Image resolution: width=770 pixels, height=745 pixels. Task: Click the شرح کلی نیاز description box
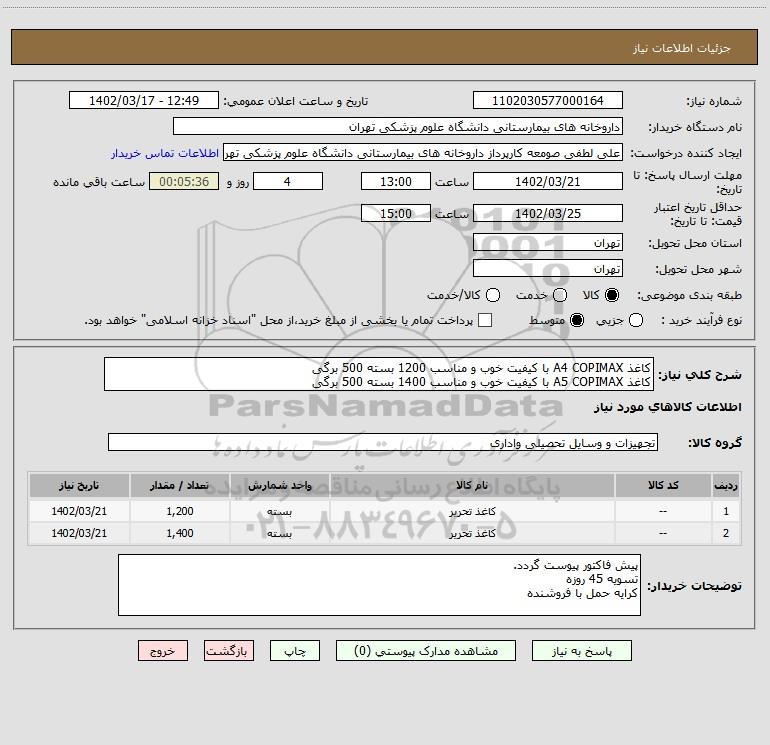click(x=379, y=374)
